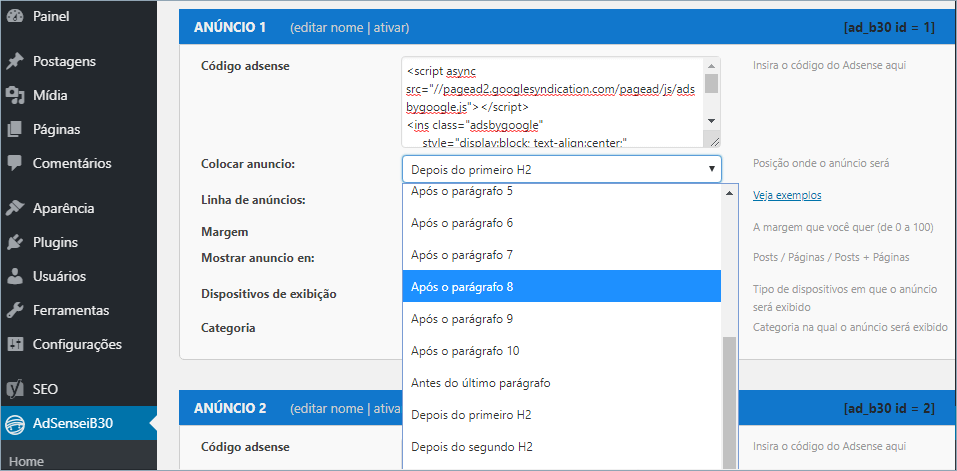Choose Após o parágrafo 10 option
Image resolution: width=957 pixels, height=471 pixels.
click(562, 351)
